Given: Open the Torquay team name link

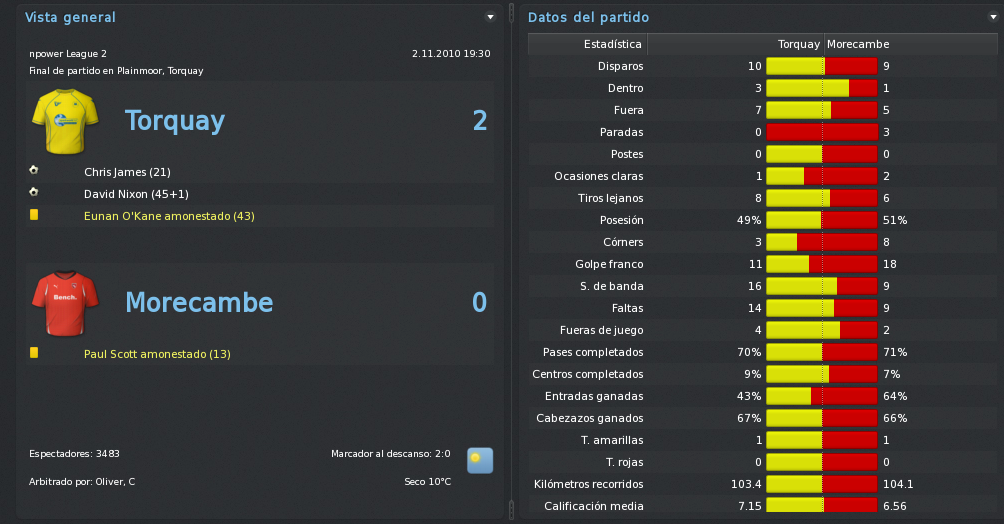Looking at the screenshot, I should pos(175,120).
